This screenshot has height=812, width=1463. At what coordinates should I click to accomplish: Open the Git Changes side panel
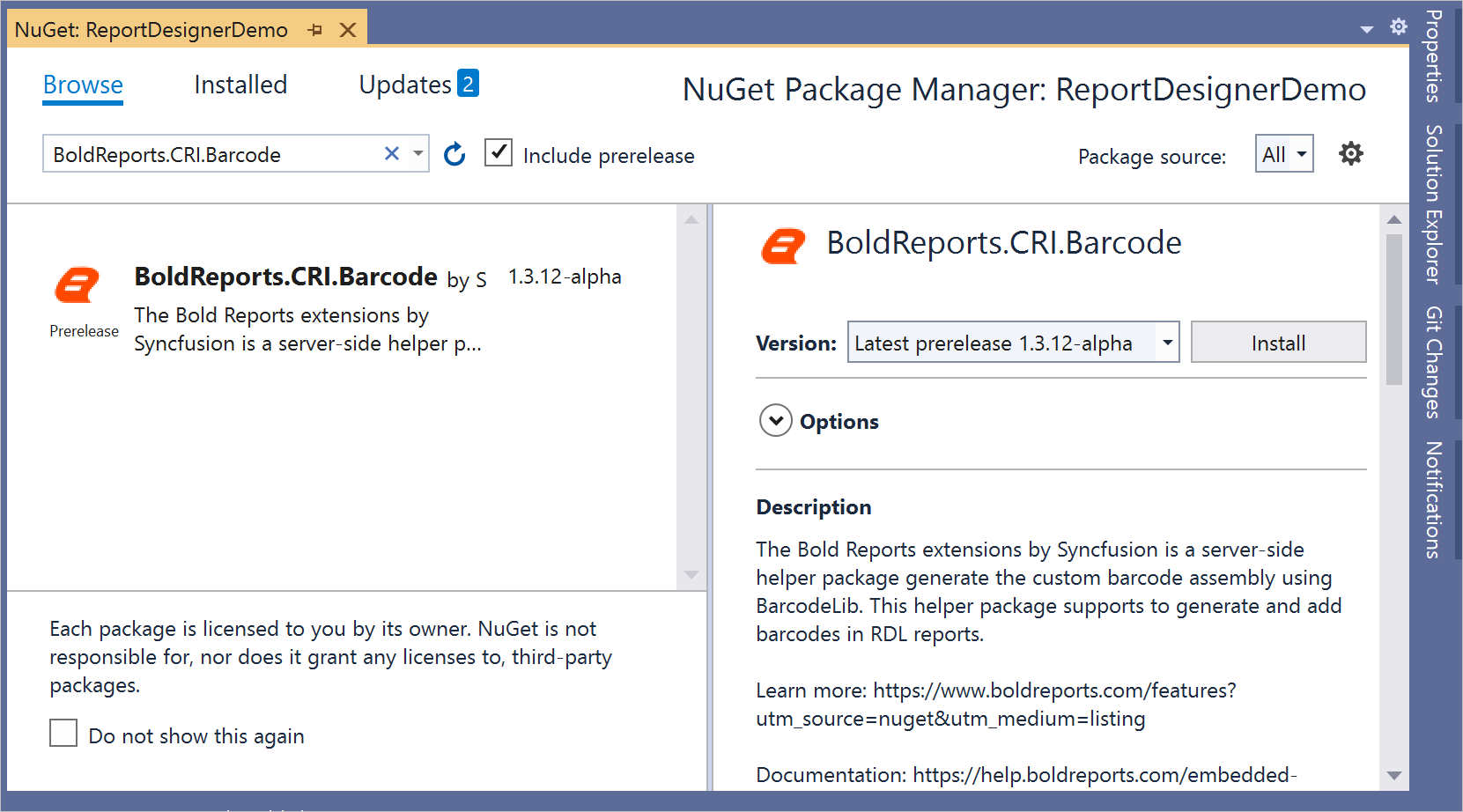[1434, 362]
